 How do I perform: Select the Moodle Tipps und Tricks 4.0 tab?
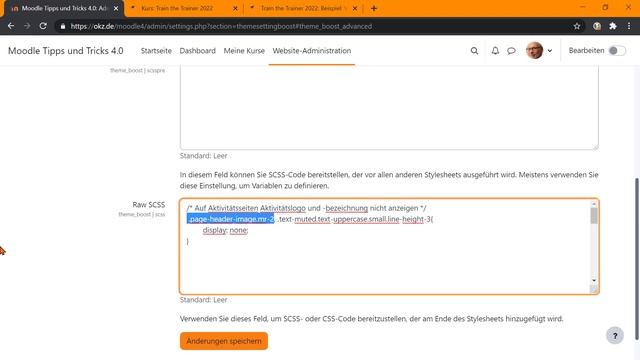(64, 8)
